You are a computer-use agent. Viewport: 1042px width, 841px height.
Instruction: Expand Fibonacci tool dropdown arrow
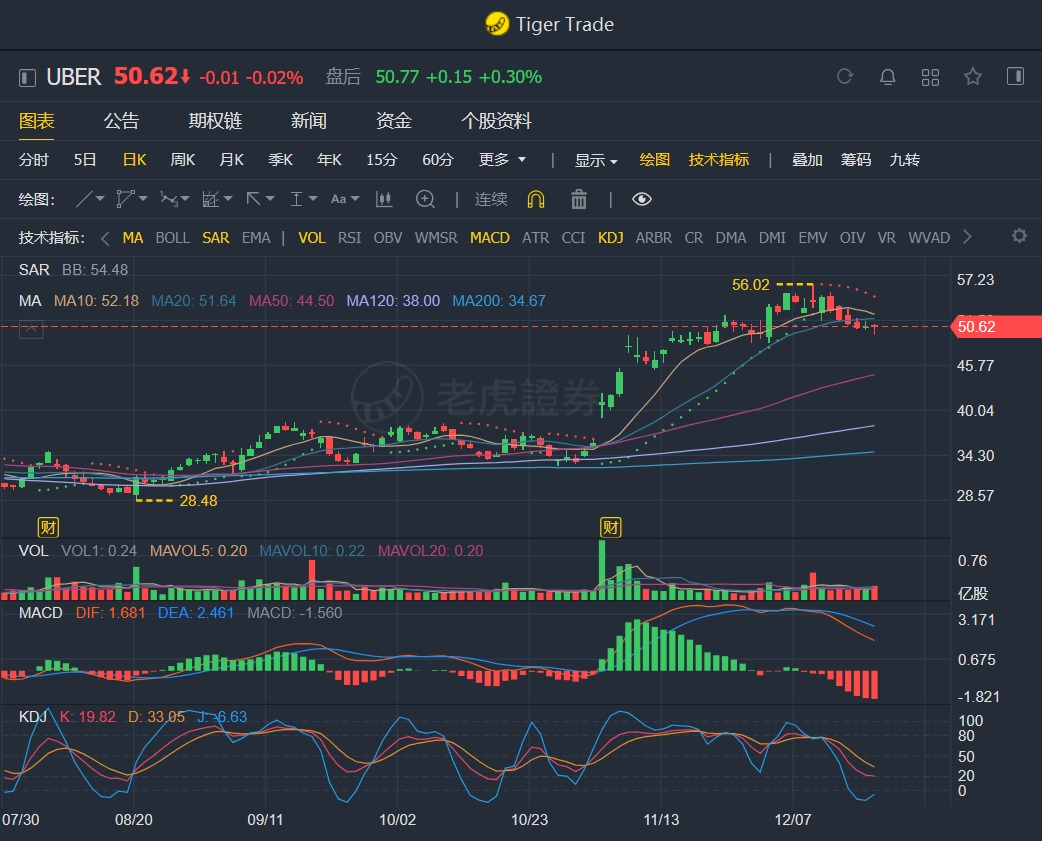pyautogui.click(x=228, y=199)
